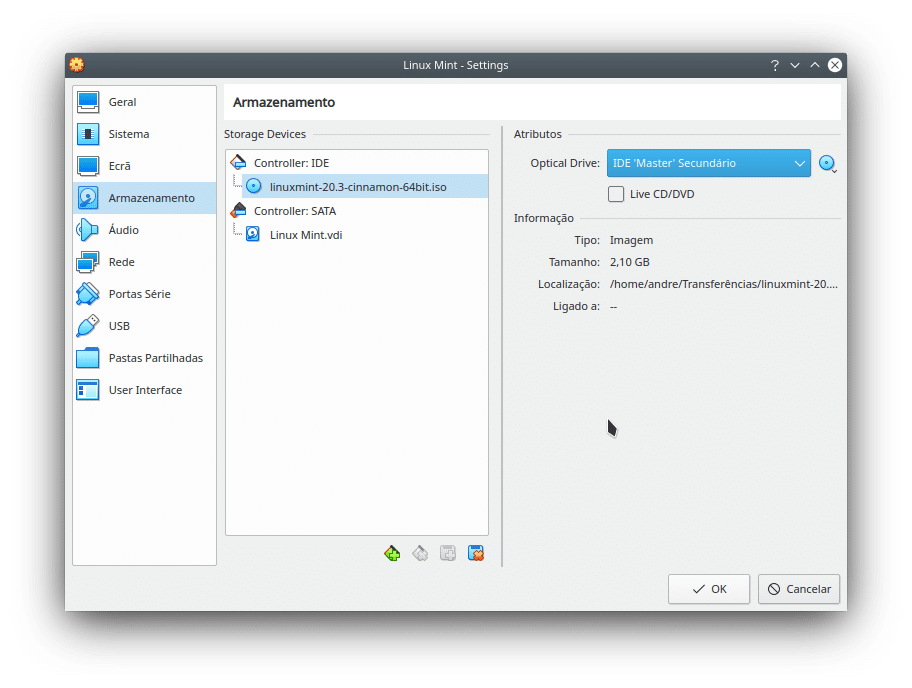Click the Tamanho value 2,10 GB
This screenshot has width=912, height=688.
629,262
